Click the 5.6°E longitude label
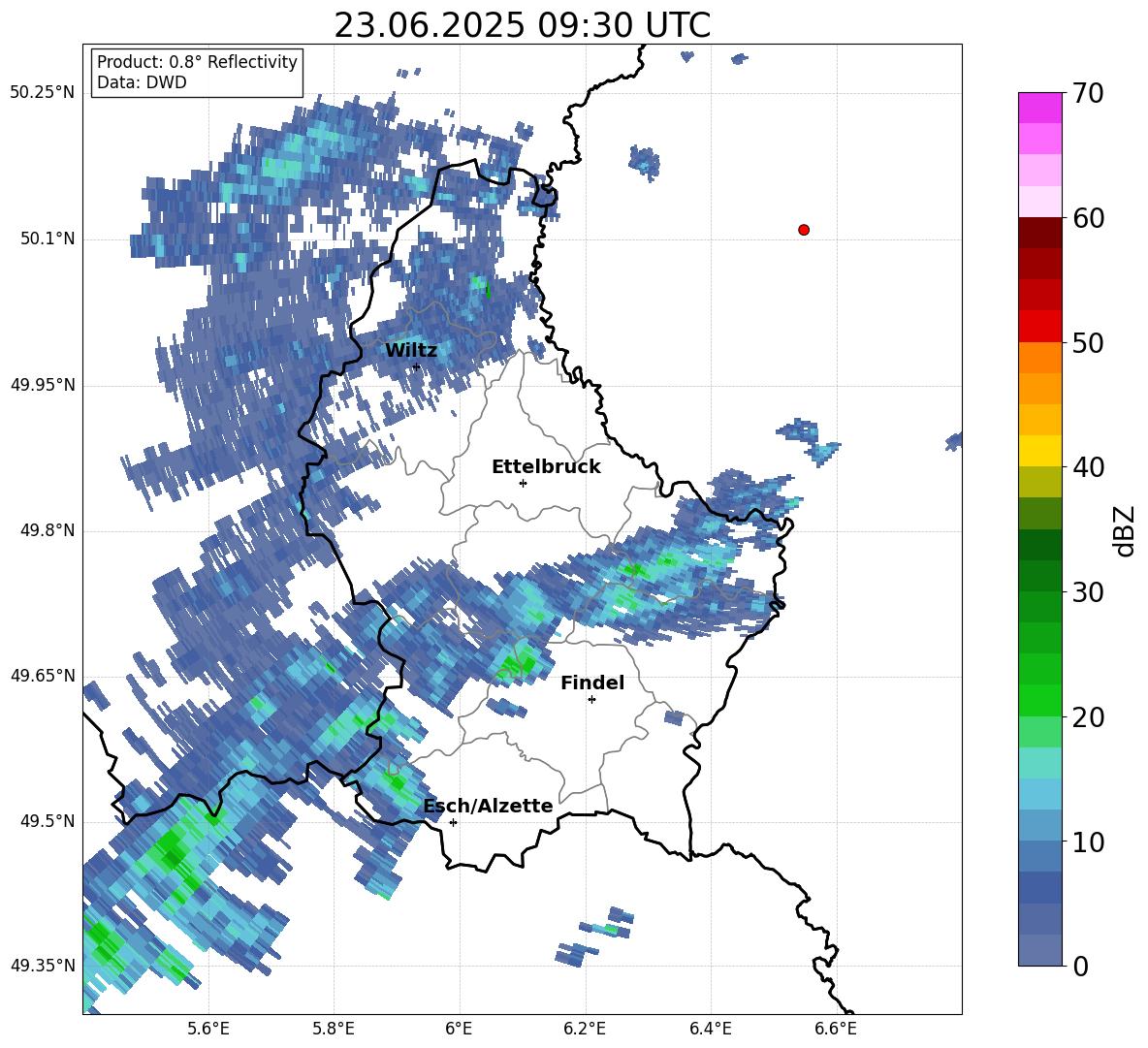 pos(208,1029)
